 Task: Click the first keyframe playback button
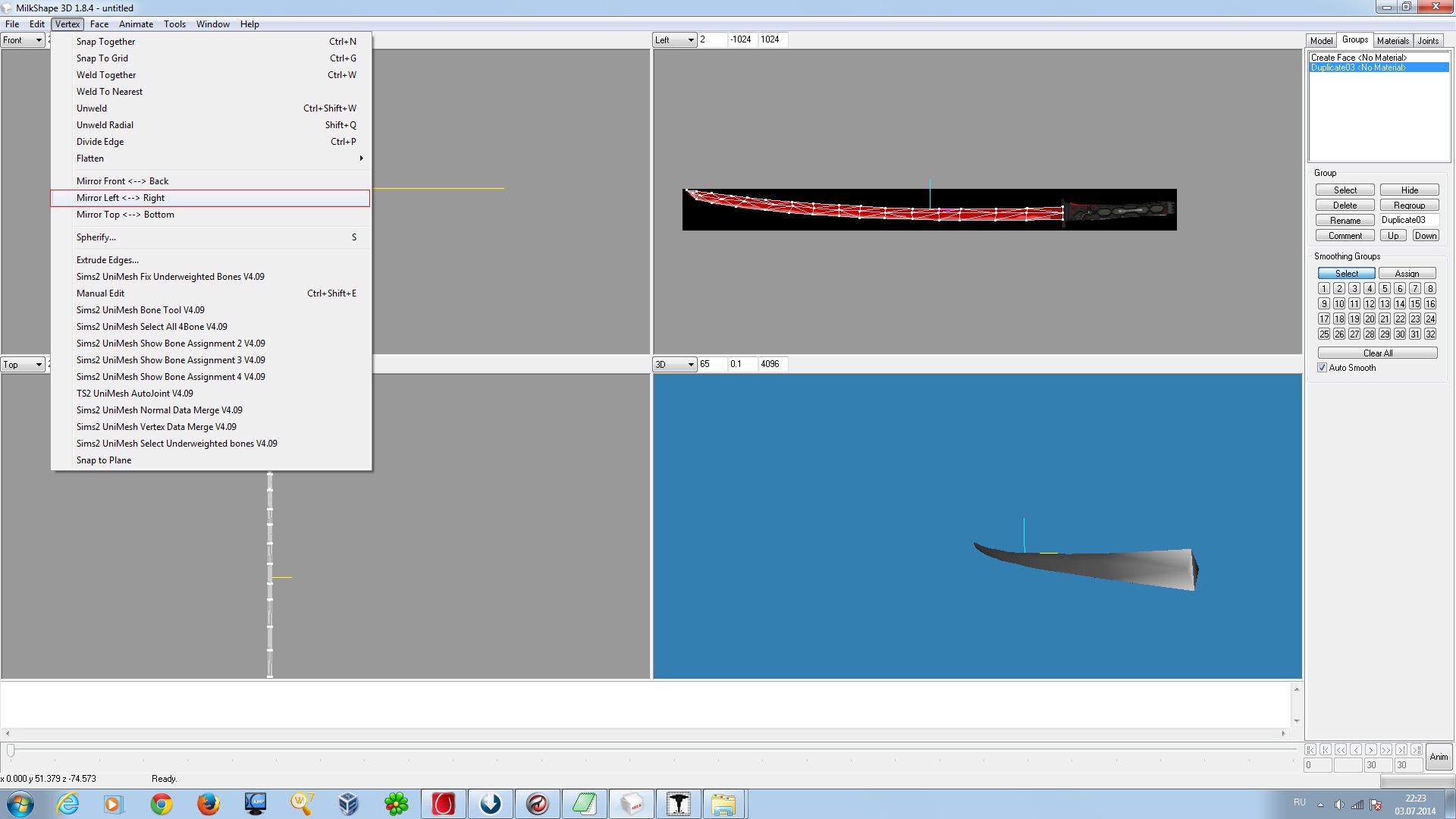click(x=1310, y=749)
